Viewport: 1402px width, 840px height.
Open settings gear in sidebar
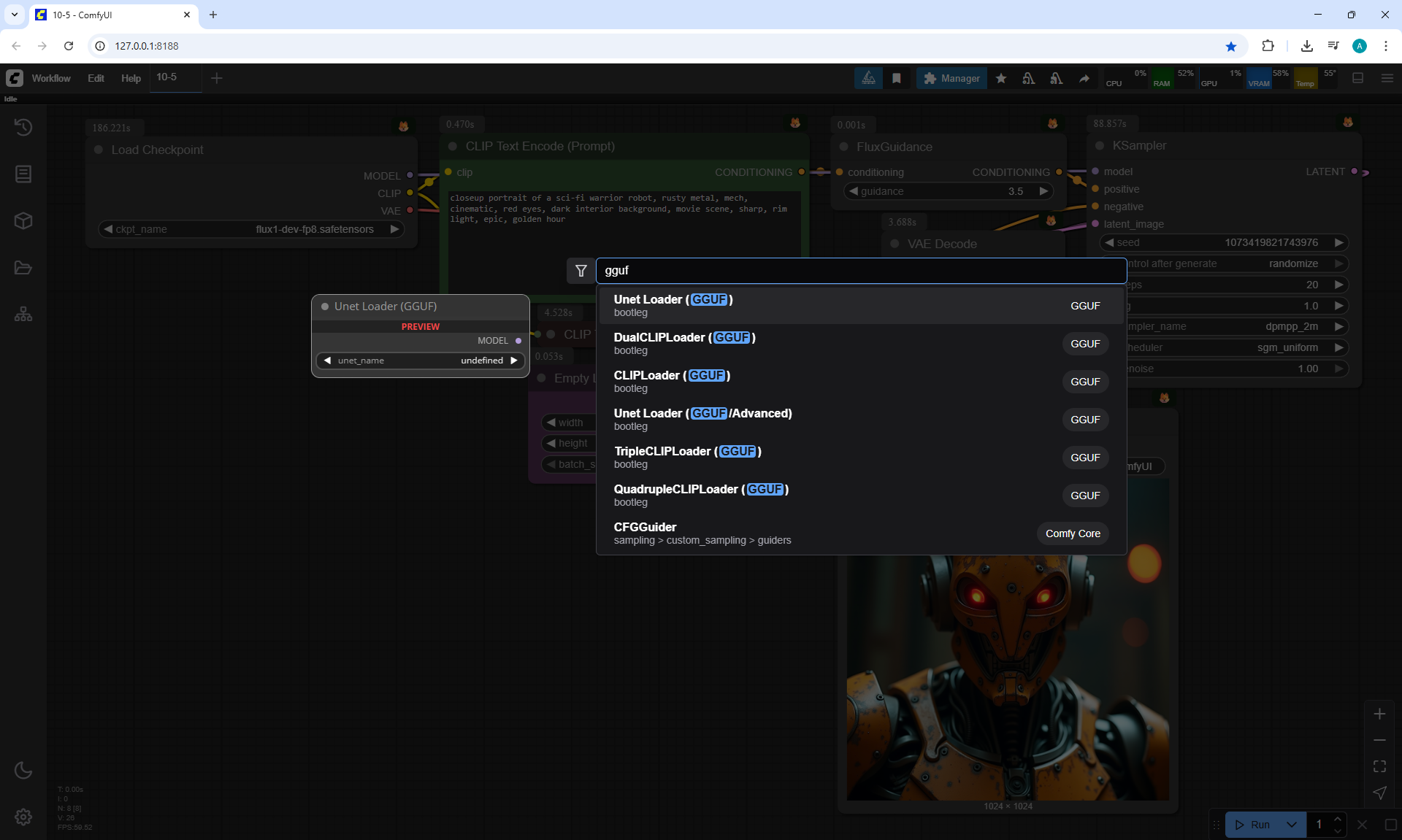(x=23, y=817)
